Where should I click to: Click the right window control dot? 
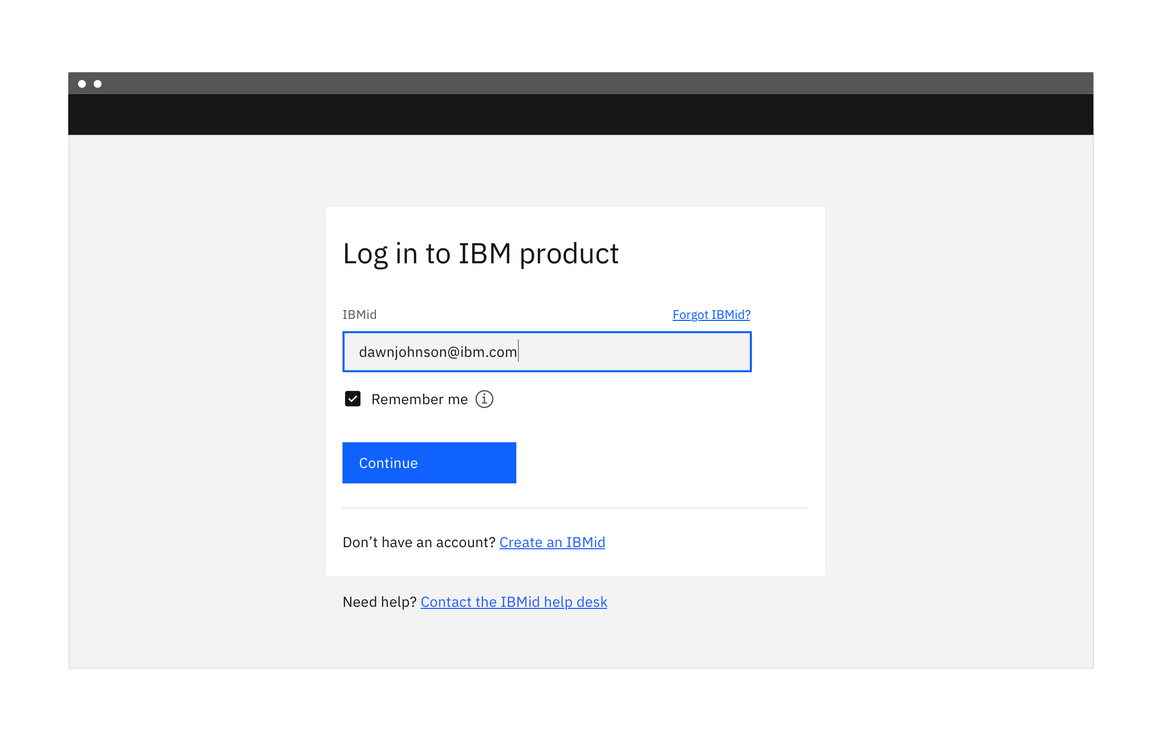pyautogui.click(x=97, y=83)
